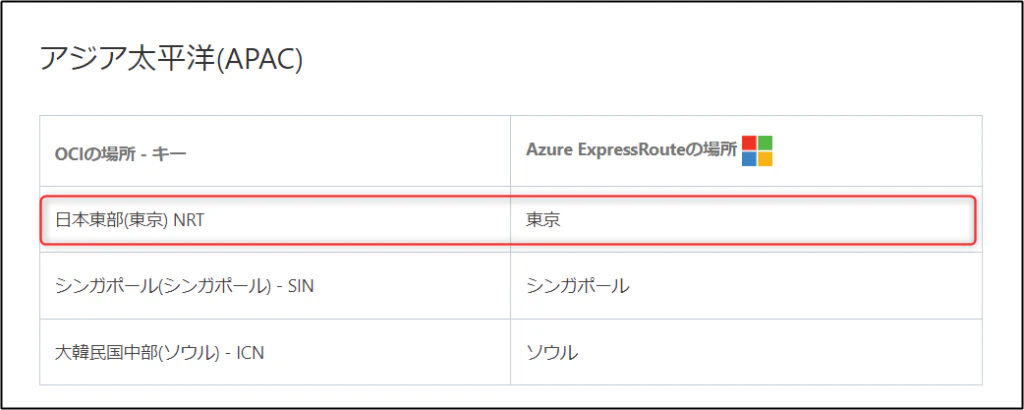1024x410 pixels.
Task: Click the red square of Microsoft logo
Action: (750, 143)
